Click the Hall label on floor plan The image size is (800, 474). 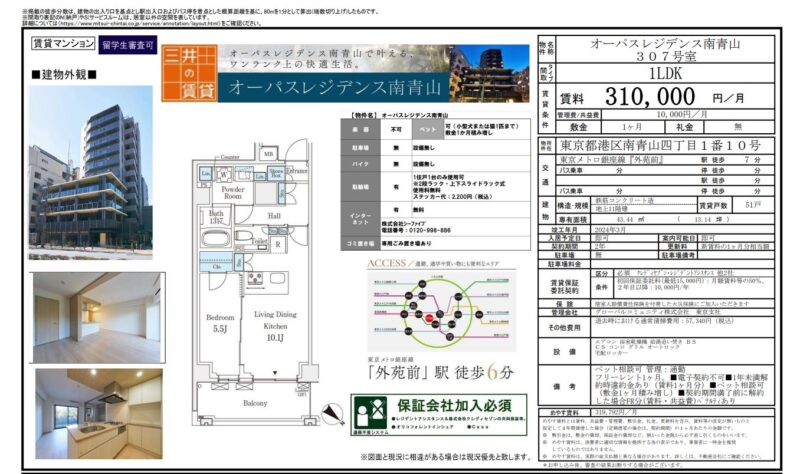click(274, 216)
